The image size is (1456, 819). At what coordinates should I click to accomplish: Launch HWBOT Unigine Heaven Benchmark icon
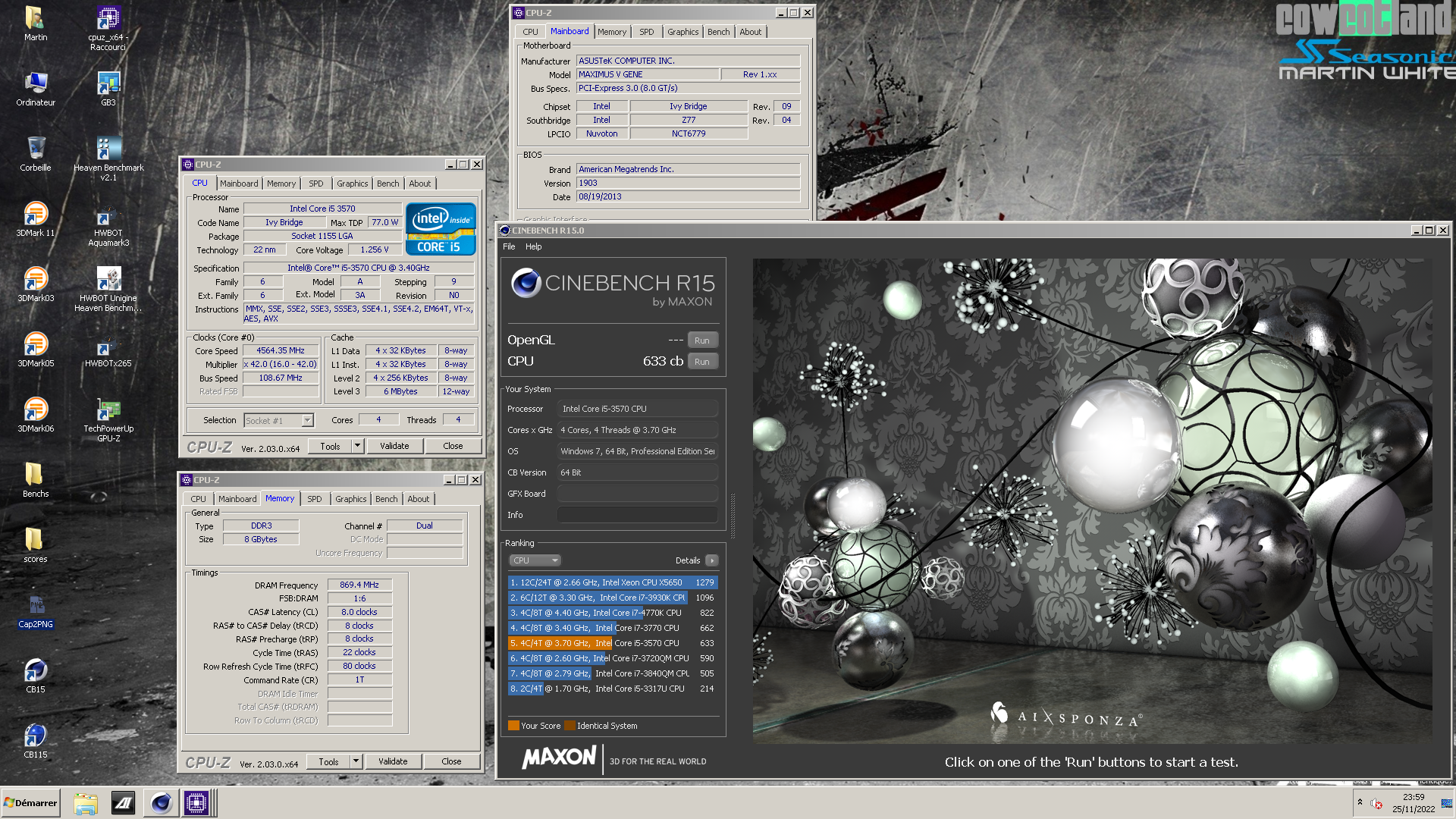pos(108,289)
